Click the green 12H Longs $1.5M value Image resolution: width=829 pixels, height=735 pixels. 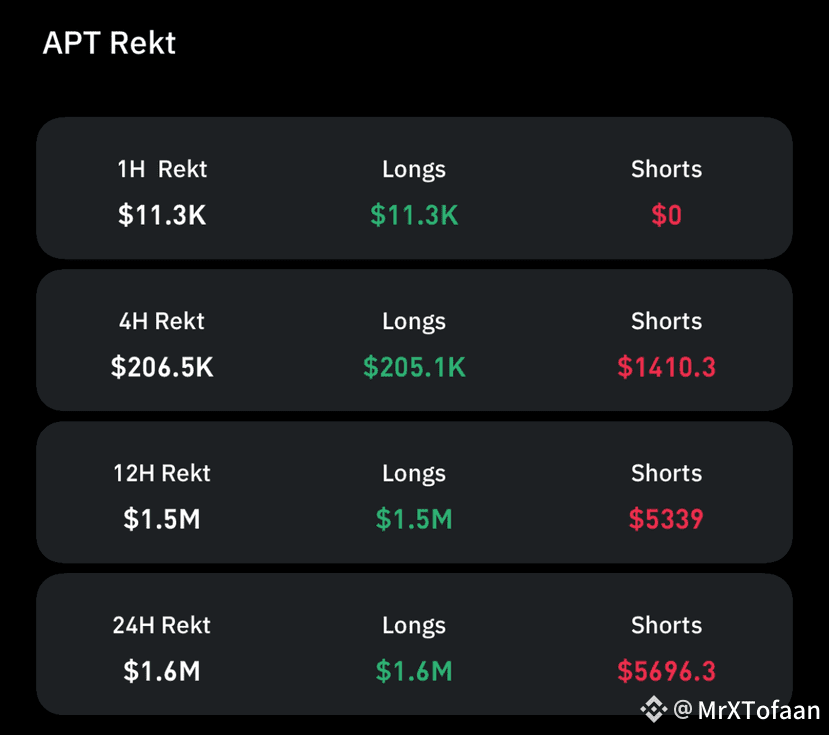point(414,519)
